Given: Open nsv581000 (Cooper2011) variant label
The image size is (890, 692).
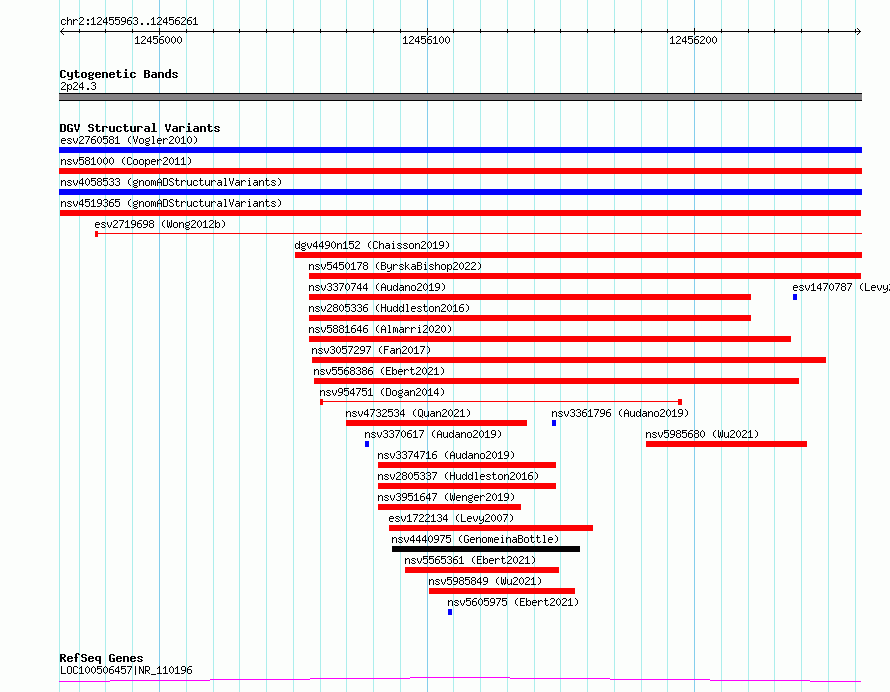Looking at the screenshot, I should point(126,161).
